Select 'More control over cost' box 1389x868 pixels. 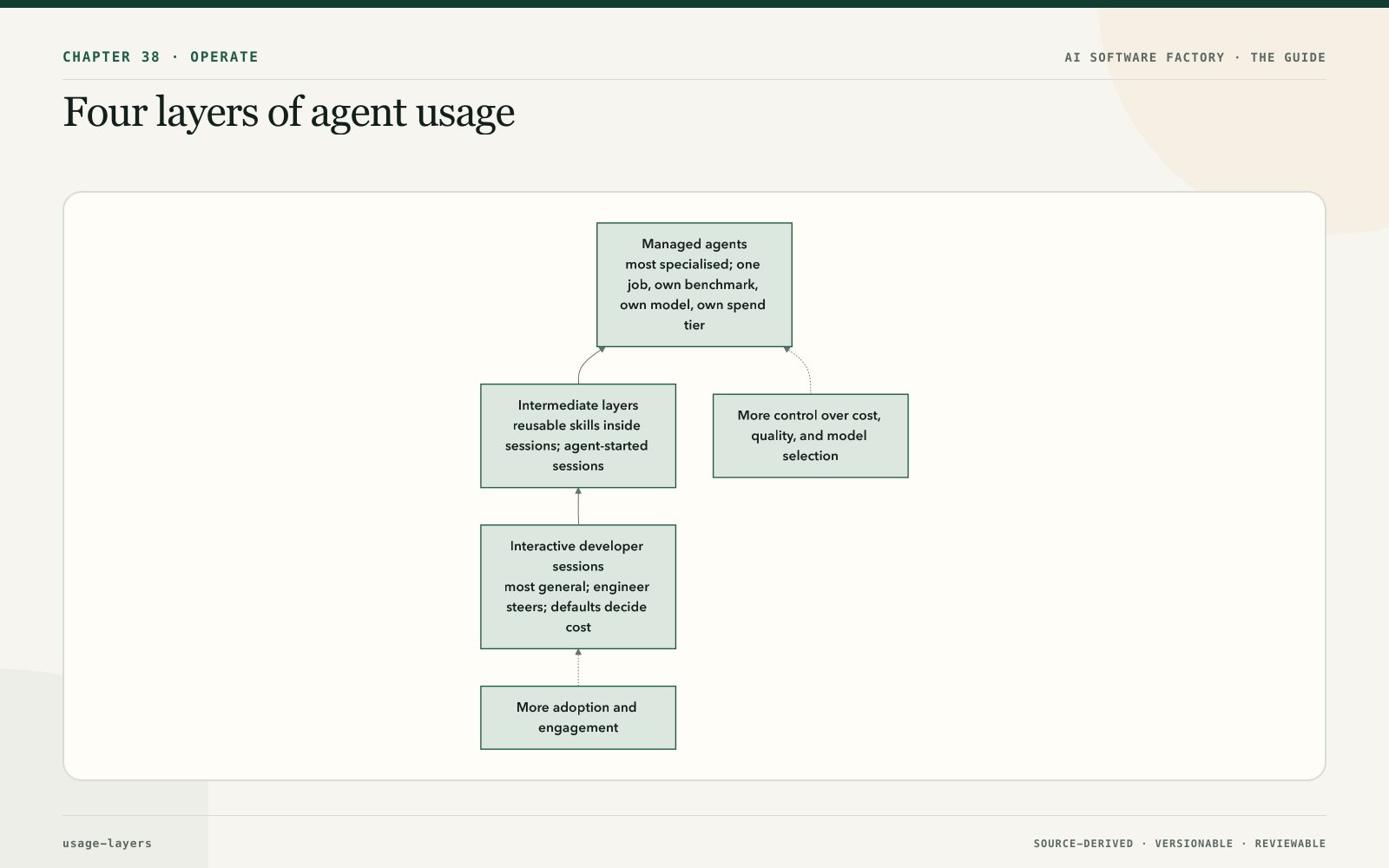tap(811, 436)
